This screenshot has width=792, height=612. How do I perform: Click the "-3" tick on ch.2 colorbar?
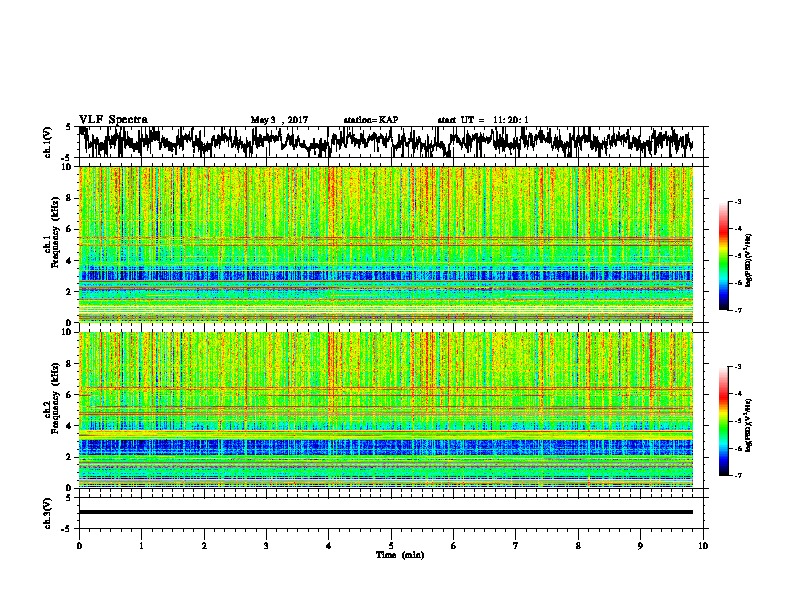pyautogui.click(x=738, y=367)
